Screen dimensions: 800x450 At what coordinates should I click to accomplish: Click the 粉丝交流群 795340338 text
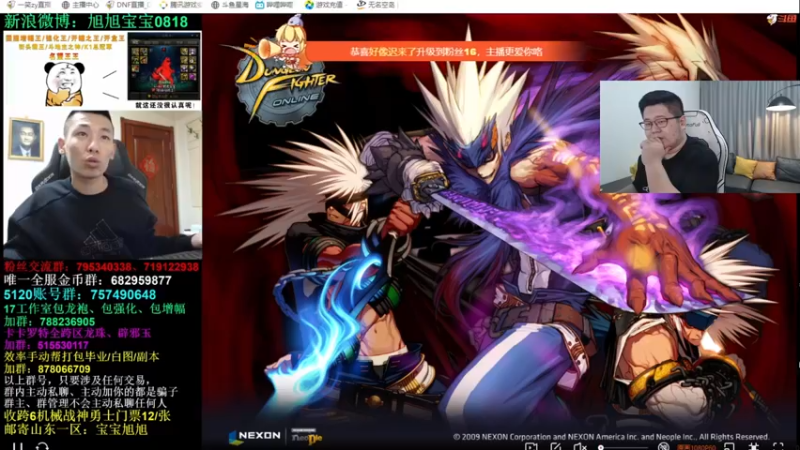(102, 266)
